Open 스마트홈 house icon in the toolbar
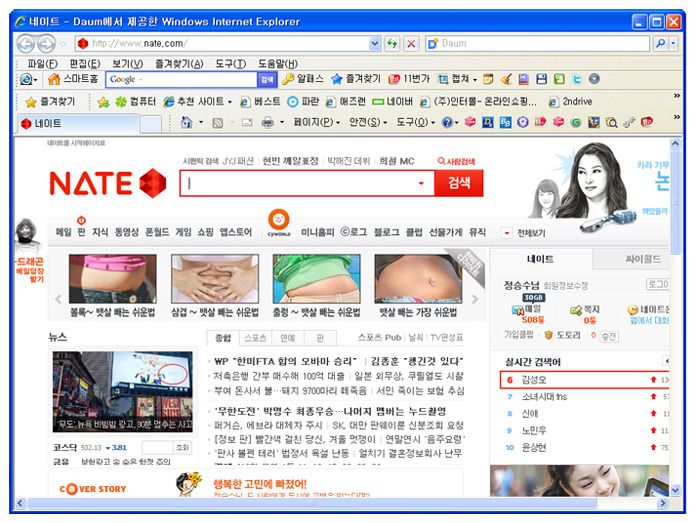This screenshot has height=523, width=697. tap(54, 79)
